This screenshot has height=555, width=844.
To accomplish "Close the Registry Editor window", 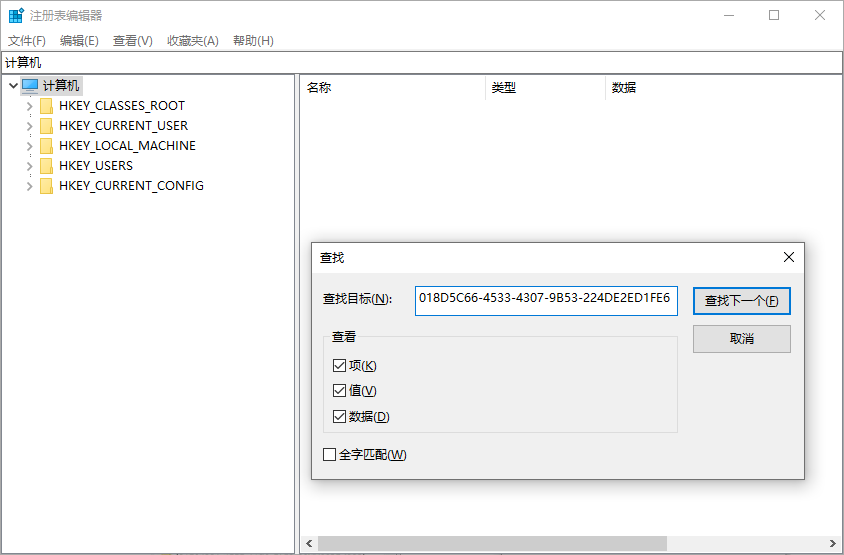I will point(820,16).
